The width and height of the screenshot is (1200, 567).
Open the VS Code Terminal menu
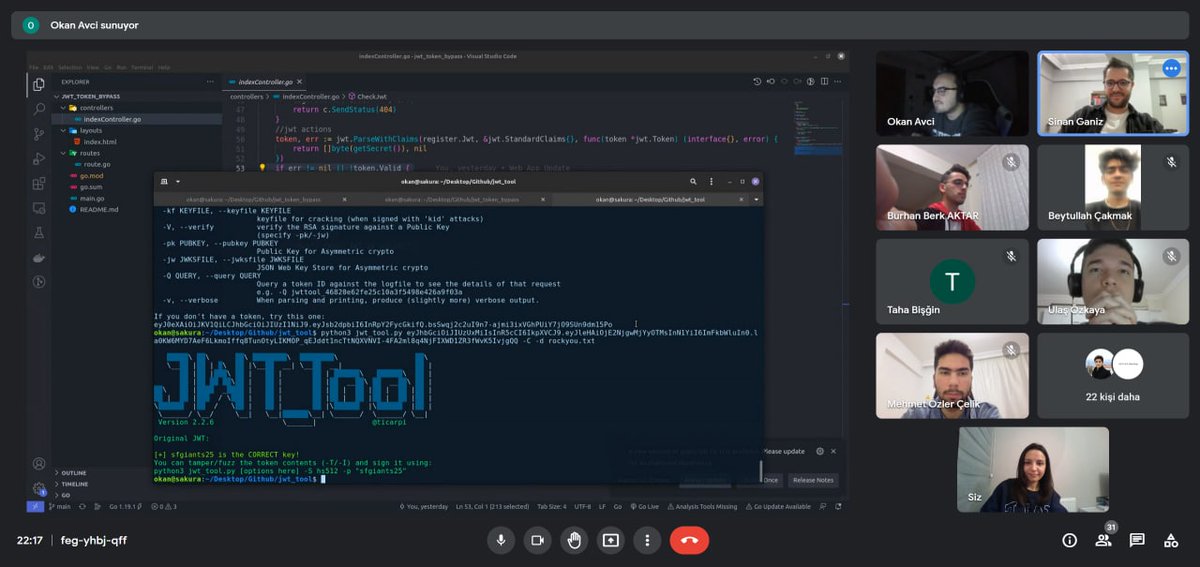click(x=141, y=67)
